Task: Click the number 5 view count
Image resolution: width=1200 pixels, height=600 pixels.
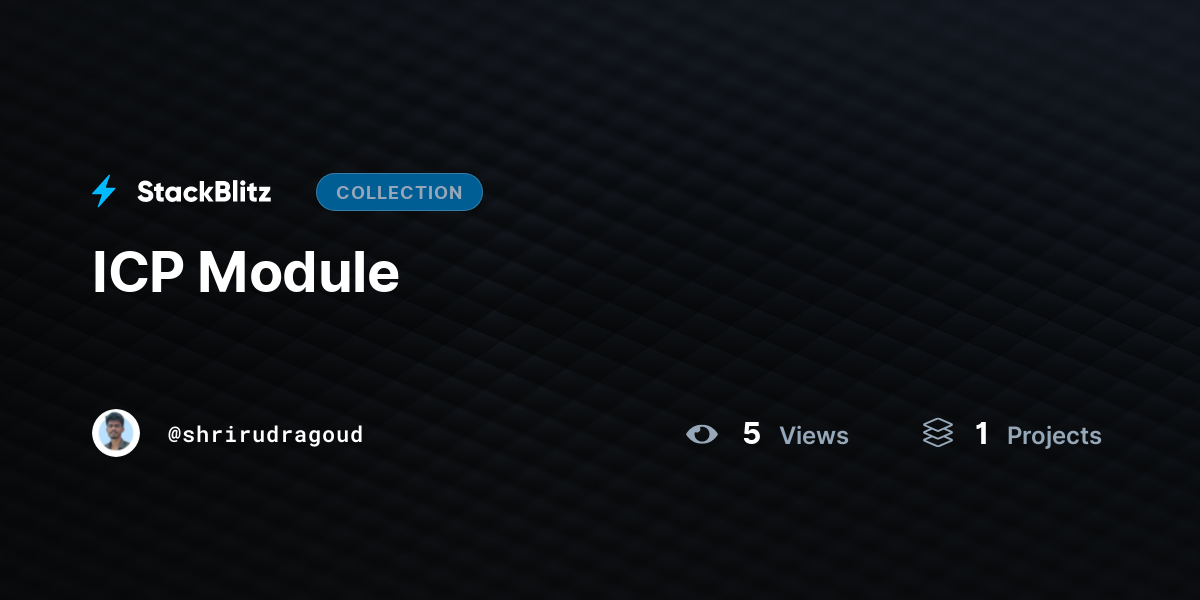Action: point(752,434)
